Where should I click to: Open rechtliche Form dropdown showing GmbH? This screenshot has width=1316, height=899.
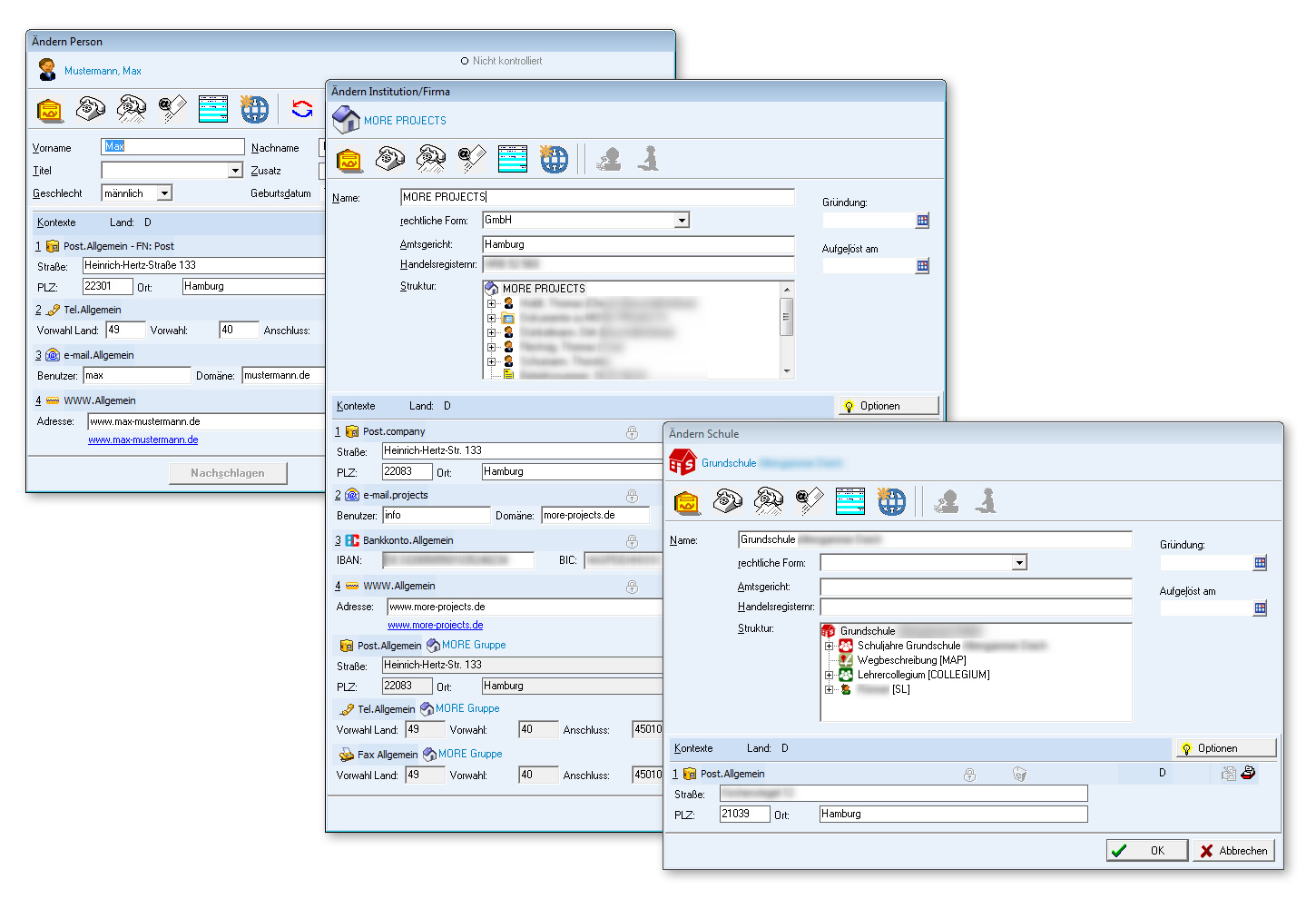pyautogui.click(x=681, y=221)
